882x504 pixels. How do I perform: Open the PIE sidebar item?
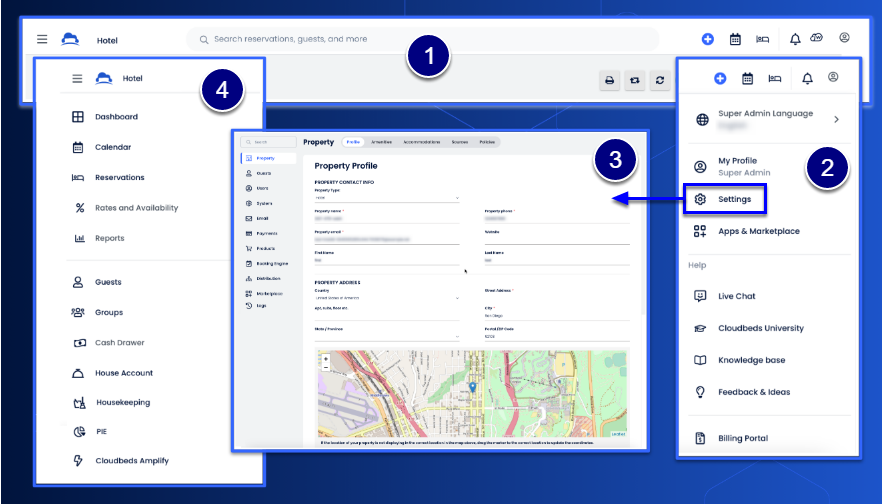102,431
